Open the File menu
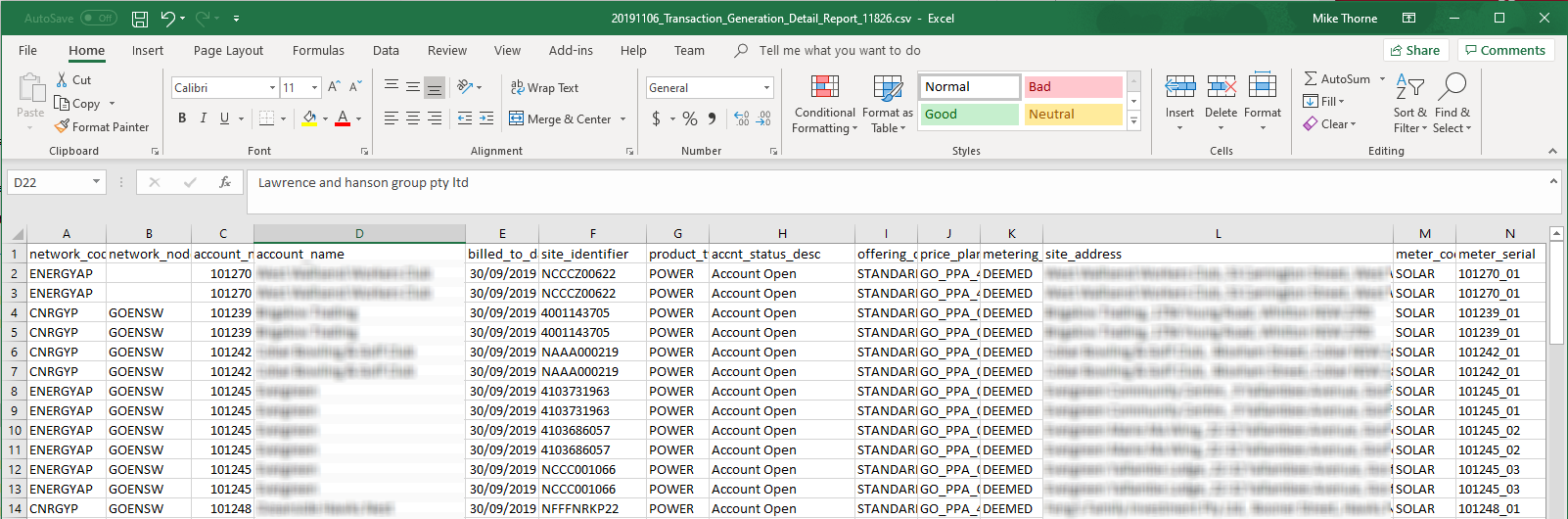The height and width of the screenshot is (519, 1568). [x=27, y=50]
